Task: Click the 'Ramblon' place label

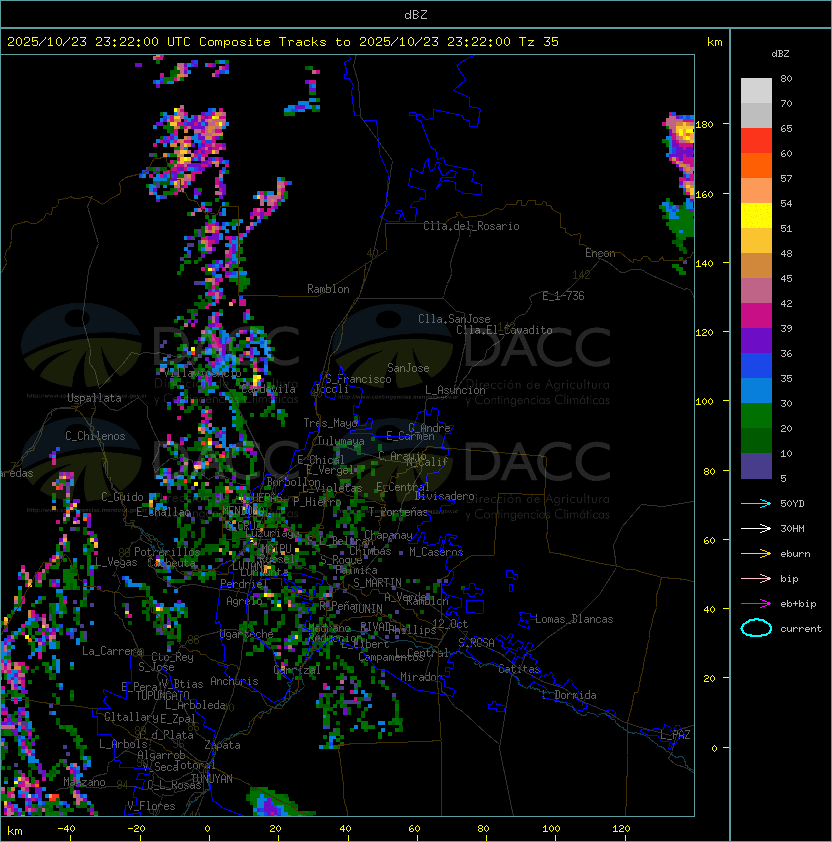Action: pyautogui.click(x=328, y=289)
